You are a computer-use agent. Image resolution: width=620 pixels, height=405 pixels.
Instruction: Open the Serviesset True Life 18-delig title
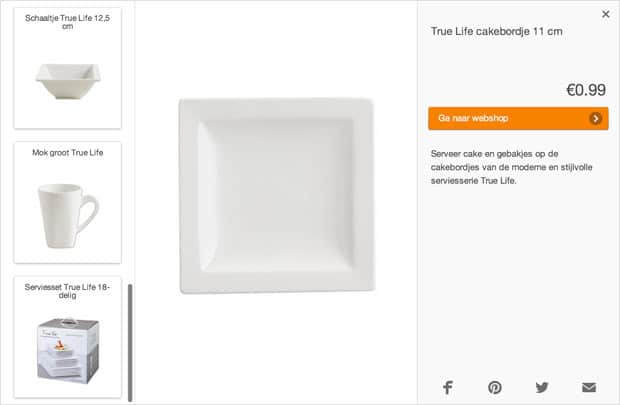pos(67,291)
